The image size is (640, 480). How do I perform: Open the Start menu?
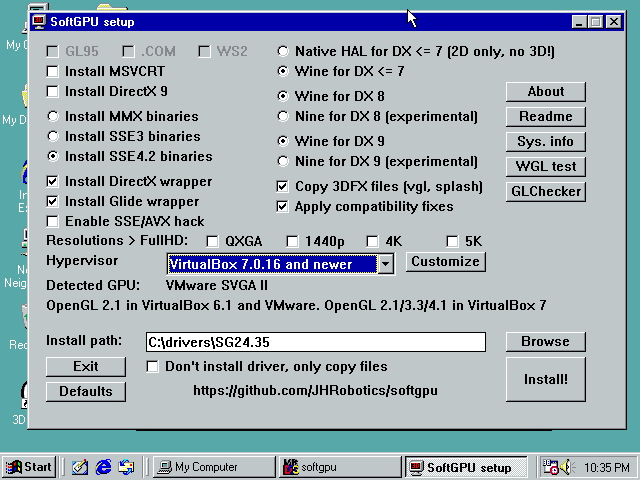29,467
